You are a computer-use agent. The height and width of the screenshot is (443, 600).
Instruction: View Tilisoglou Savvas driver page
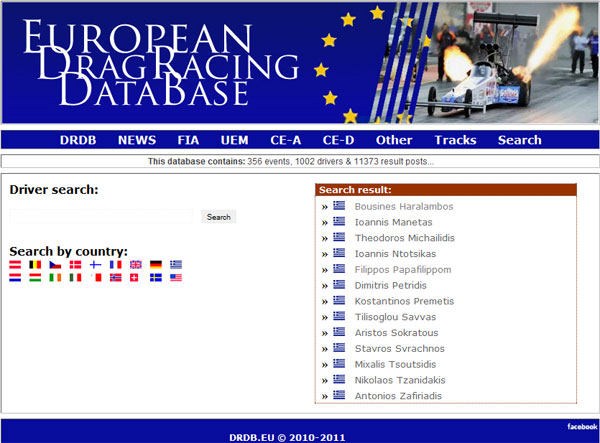395,317
